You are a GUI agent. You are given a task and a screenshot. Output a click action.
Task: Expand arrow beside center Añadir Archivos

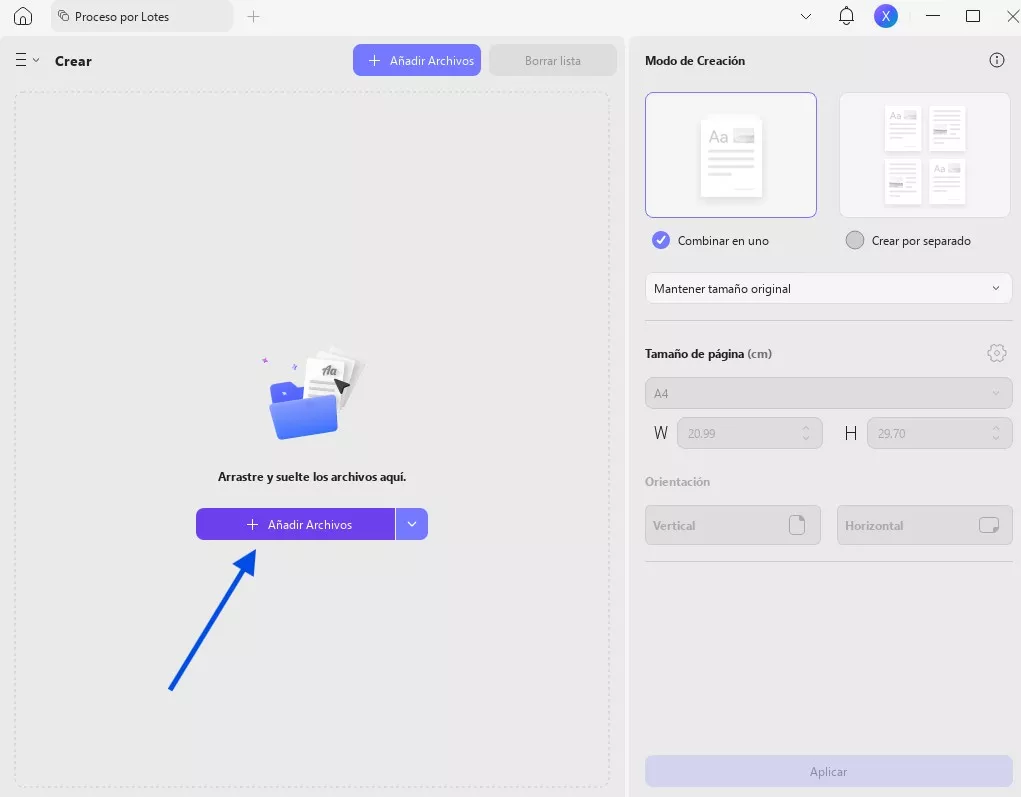pyautogui.click(x=412, y=524)
